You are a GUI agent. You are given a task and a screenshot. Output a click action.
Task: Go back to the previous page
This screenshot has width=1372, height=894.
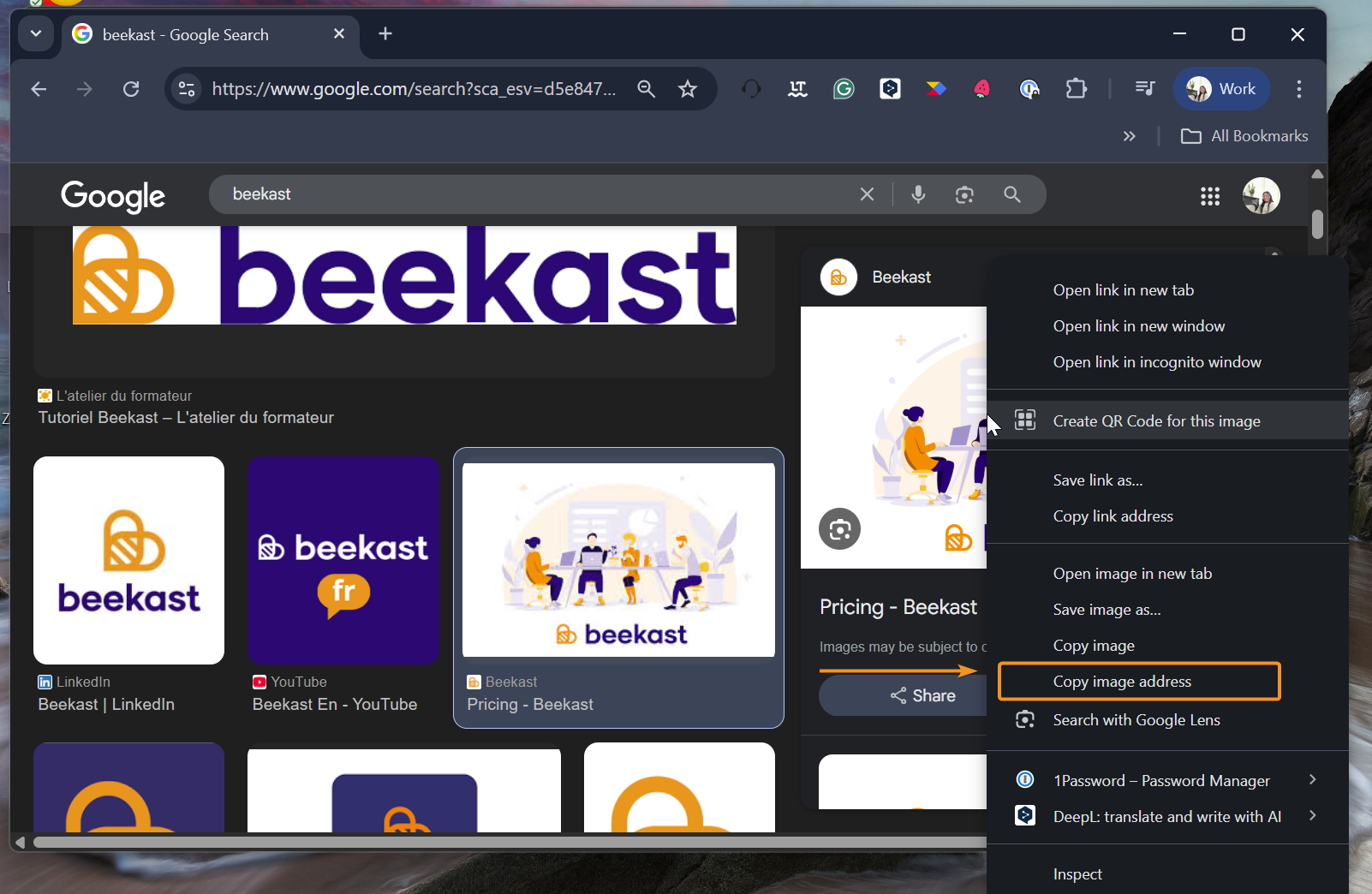click(x=39, y=89)
